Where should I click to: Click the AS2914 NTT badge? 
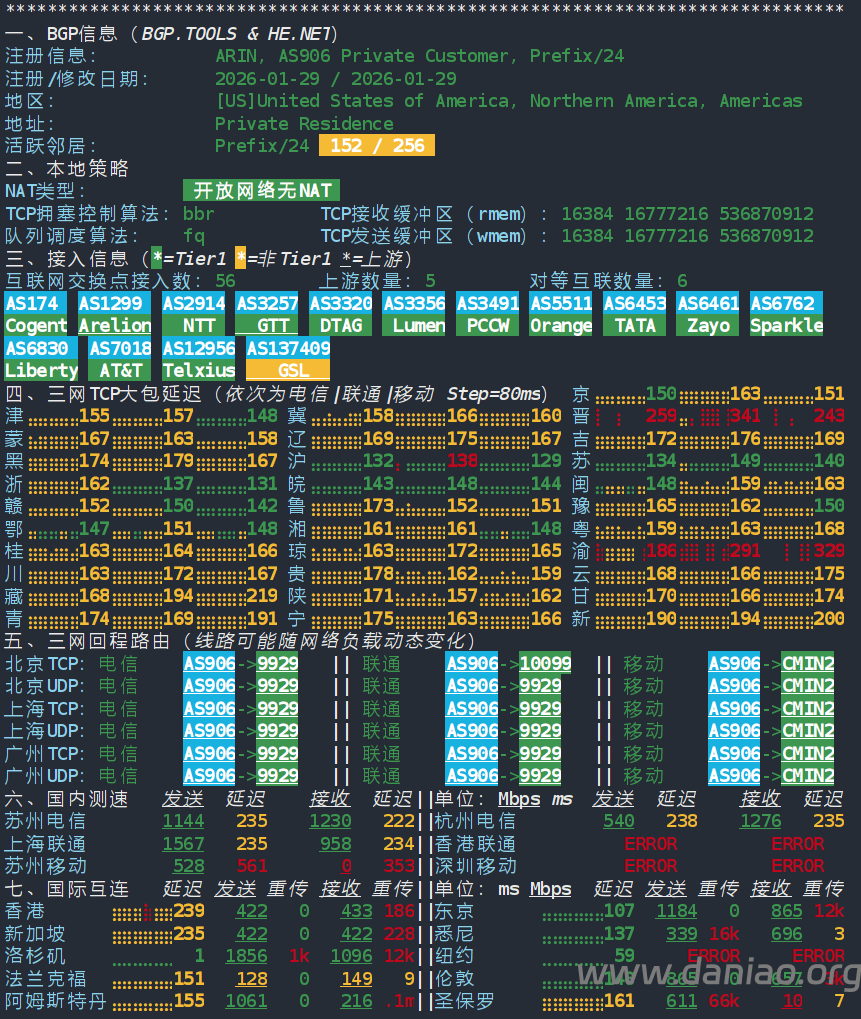(x=194, y=314)
